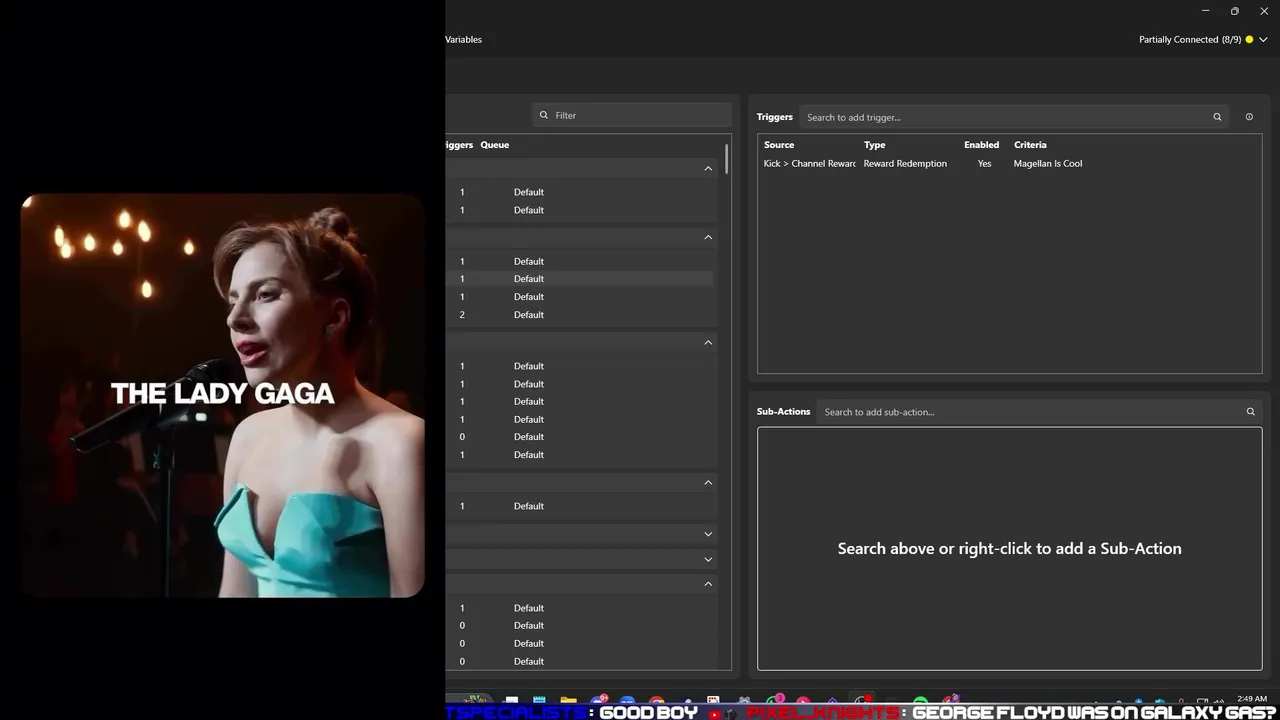Click the search icon in Sub-Actions bar
Screen dimensions: 1280x720
(x=1250, y=412)
